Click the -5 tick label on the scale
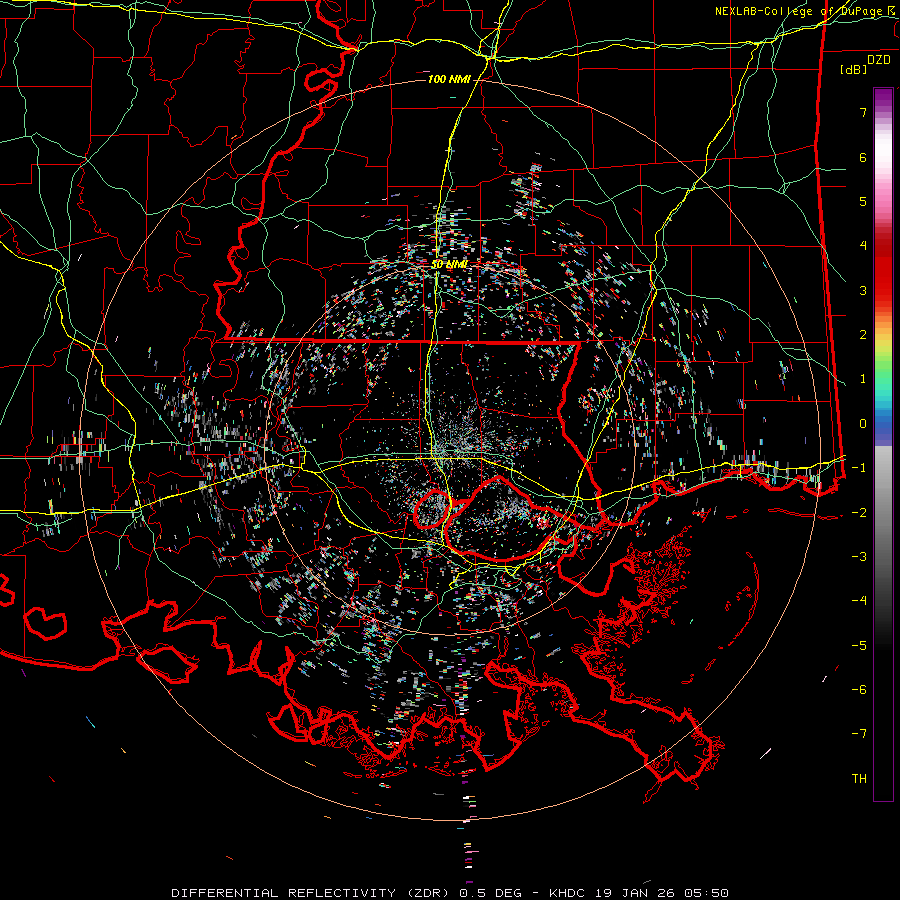 click(x=859, y=646)
